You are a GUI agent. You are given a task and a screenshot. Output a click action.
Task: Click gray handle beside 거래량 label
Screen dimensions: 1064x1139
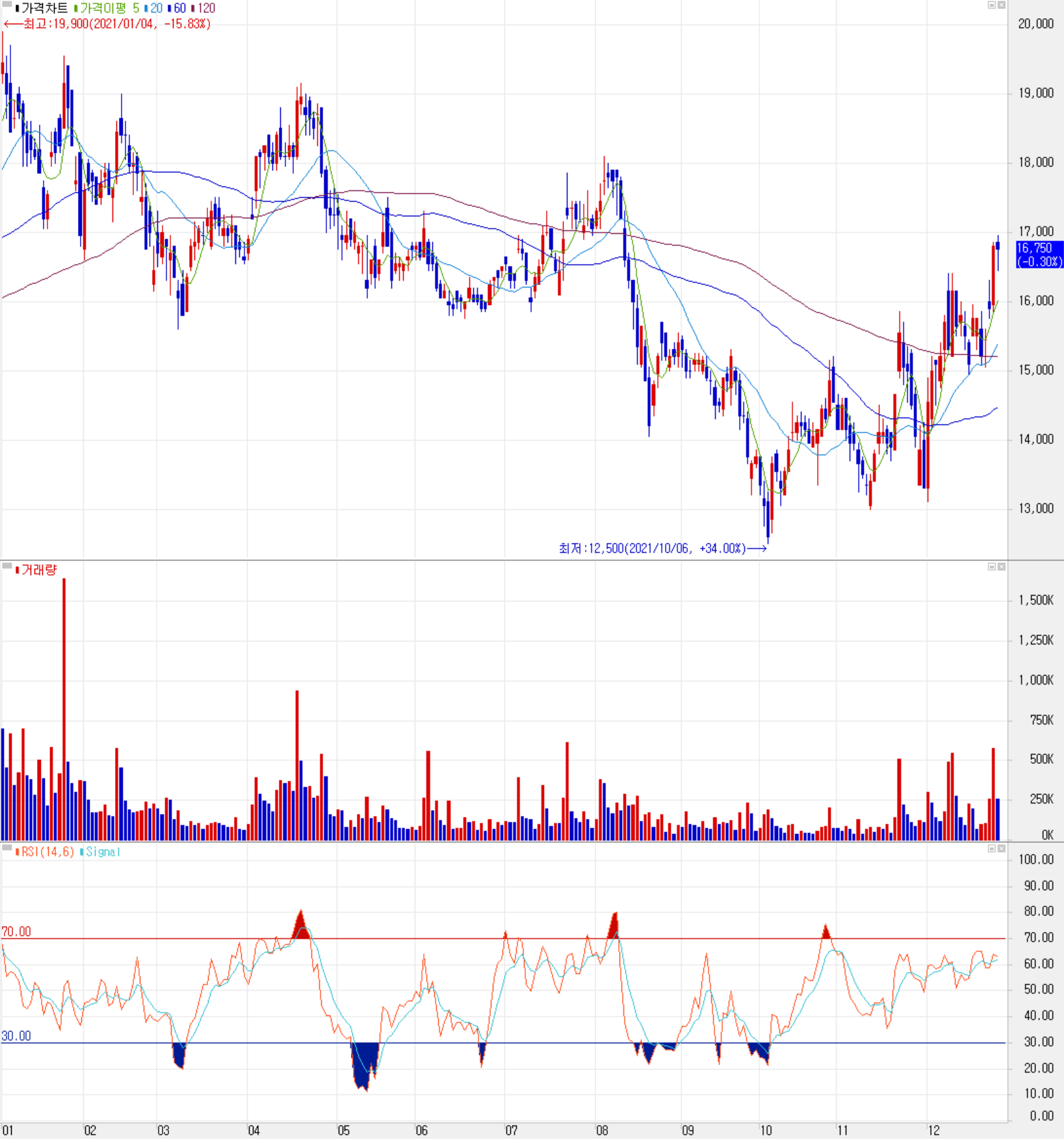[x=6, y=566]
